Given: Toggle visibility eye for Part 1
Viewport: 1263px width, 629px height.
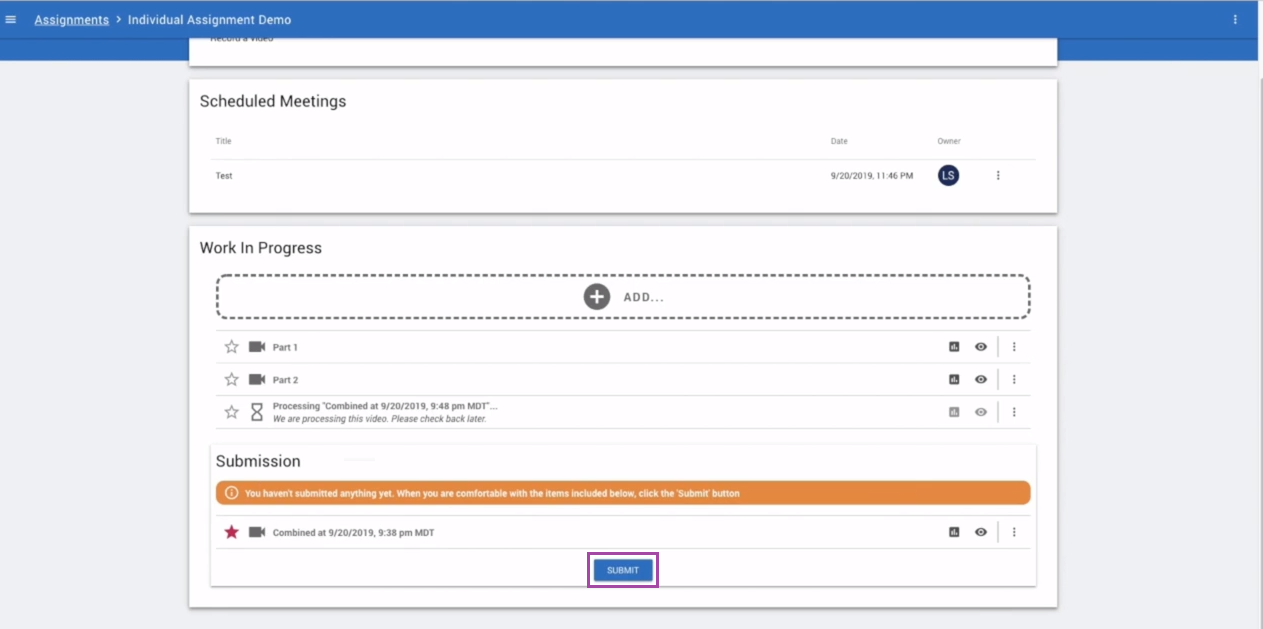Looking at the screenshot, I should 981,347.
